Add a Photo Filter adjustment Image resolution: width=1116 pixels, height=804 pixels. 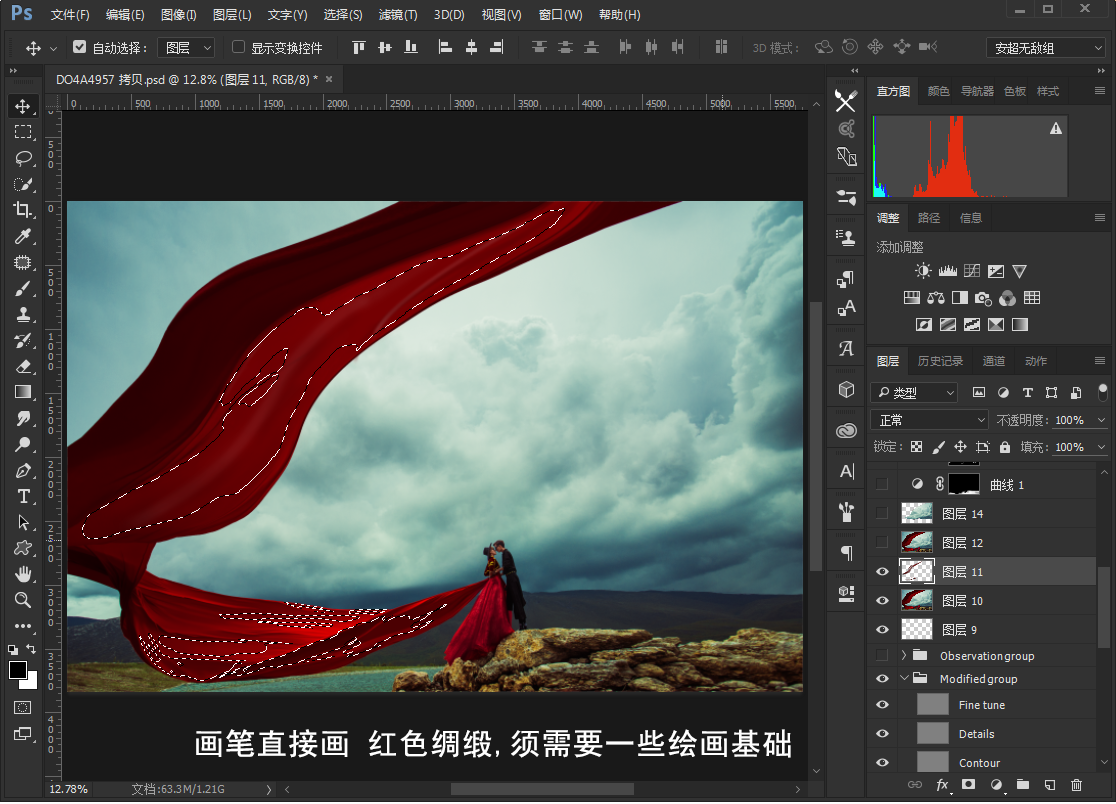(x=984, y=298)
